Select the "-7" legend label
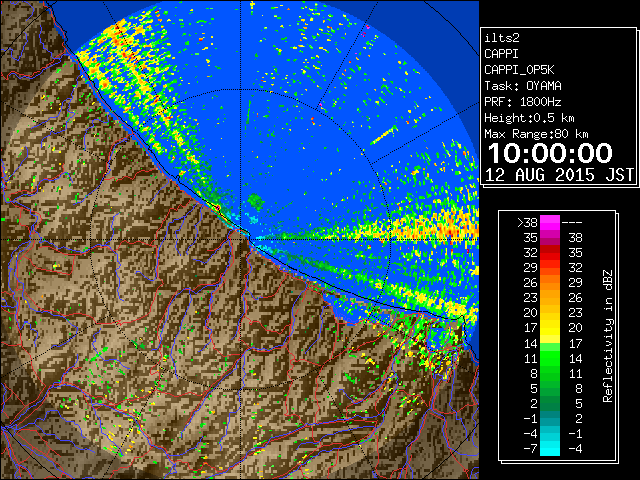This screenshot has height=480, width=640. (x=531, y=449)
